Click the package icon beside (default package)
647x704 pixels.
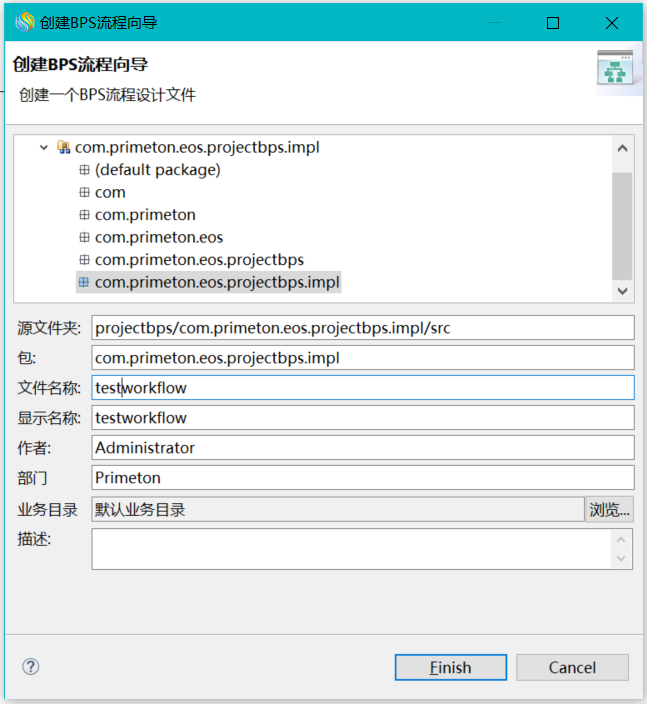tap(85, 170)
